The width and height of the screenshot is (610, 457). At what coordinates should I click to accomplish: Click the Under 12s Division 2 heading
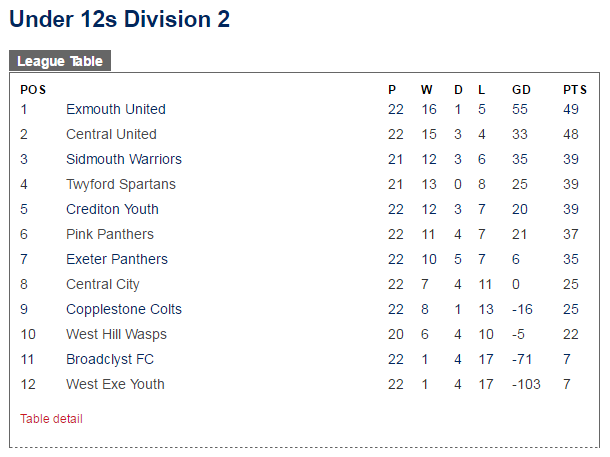pyautogui.click(x=119, y=19)
